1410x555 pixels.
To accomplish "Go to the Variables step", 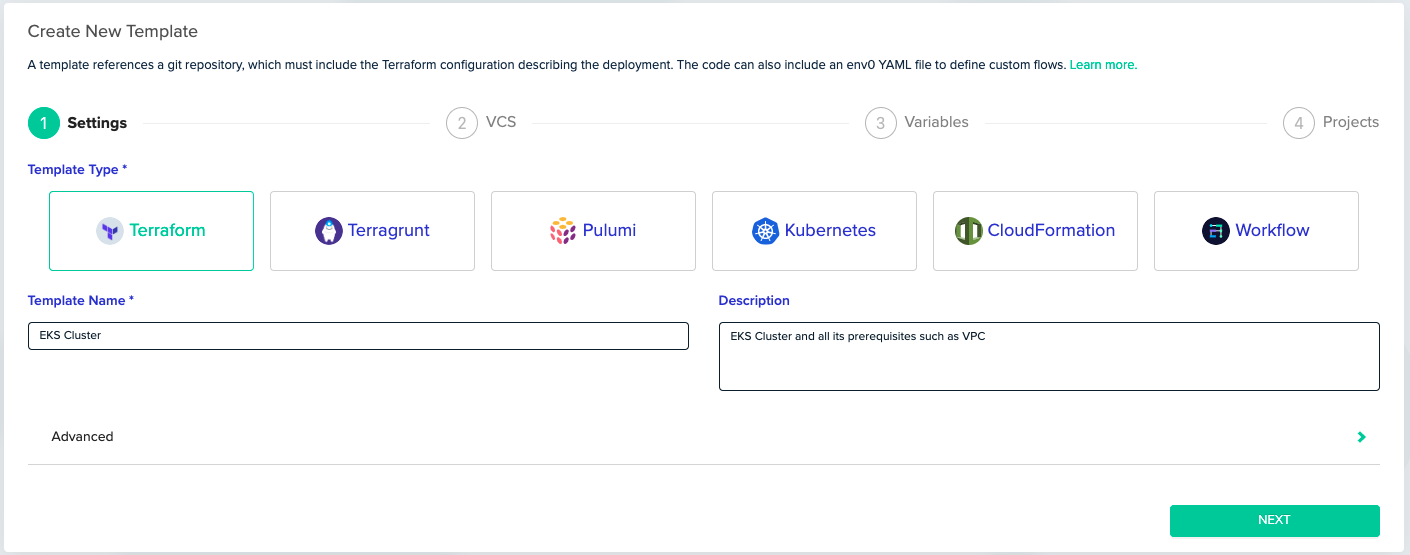I will pos(936,122).
